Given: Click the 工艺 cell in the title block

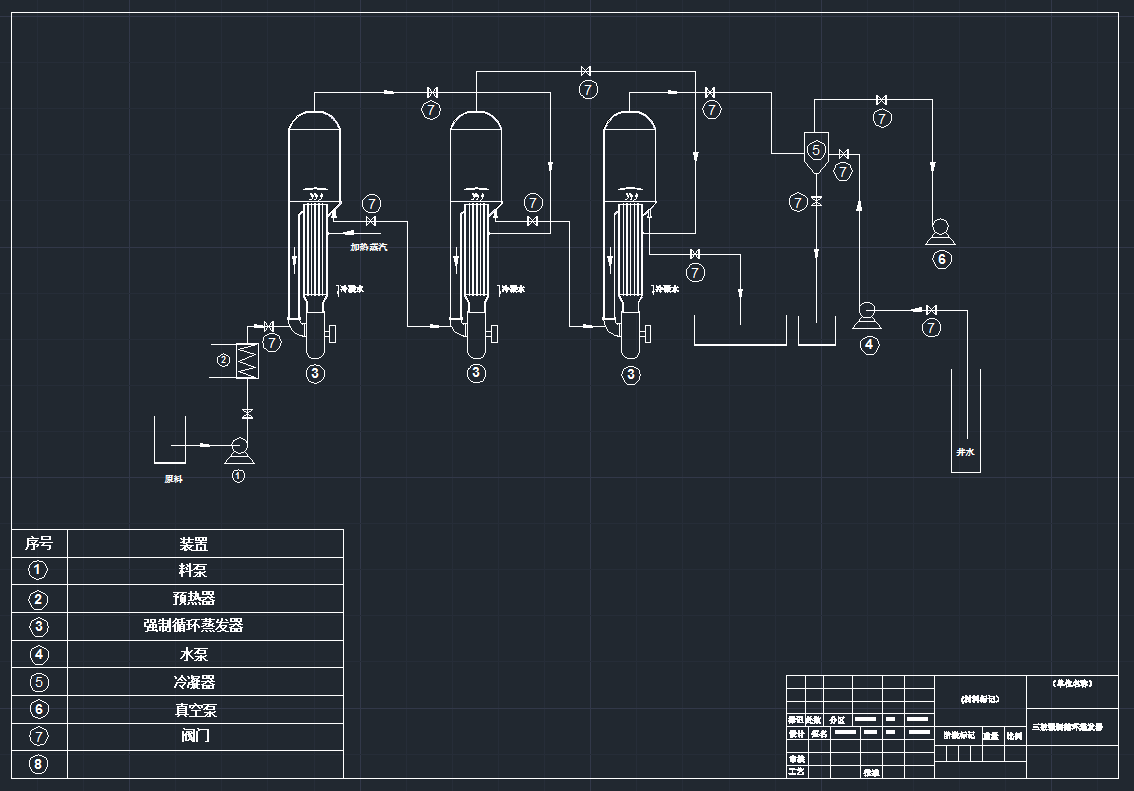Looking at the screenshot, I should 796,771.
